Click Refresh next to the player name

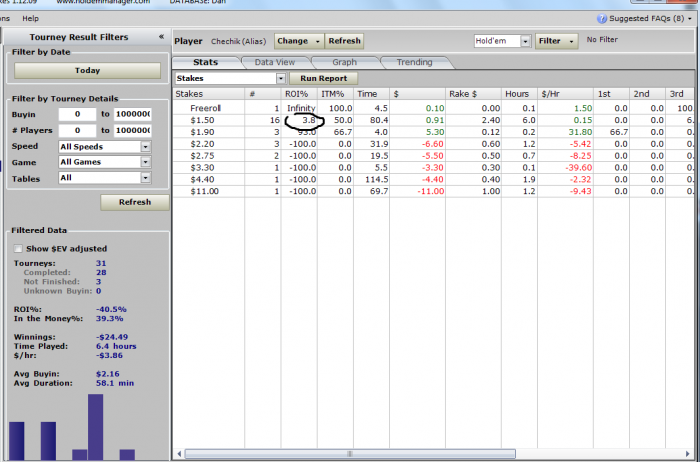[x=344, y=41]
